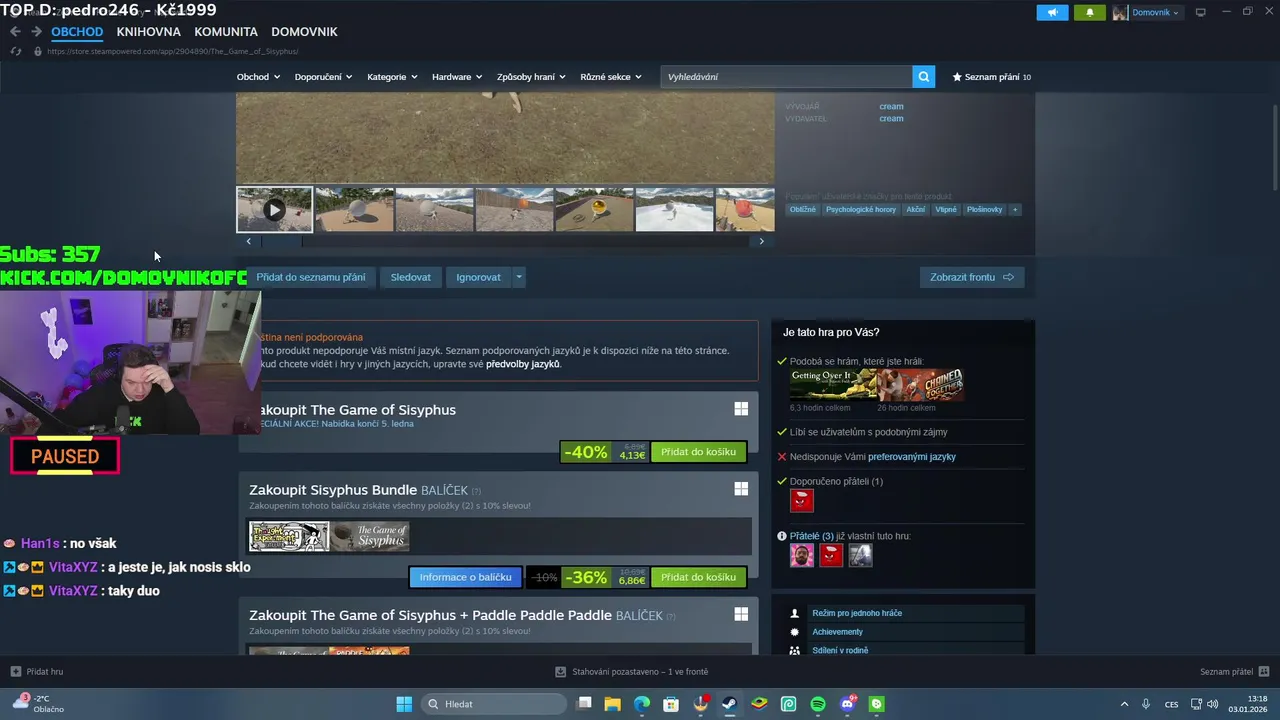This screenshot has height=720, width=1280.
Task: Expand the Hardware dropdown
Action: [x=457, y=77]
